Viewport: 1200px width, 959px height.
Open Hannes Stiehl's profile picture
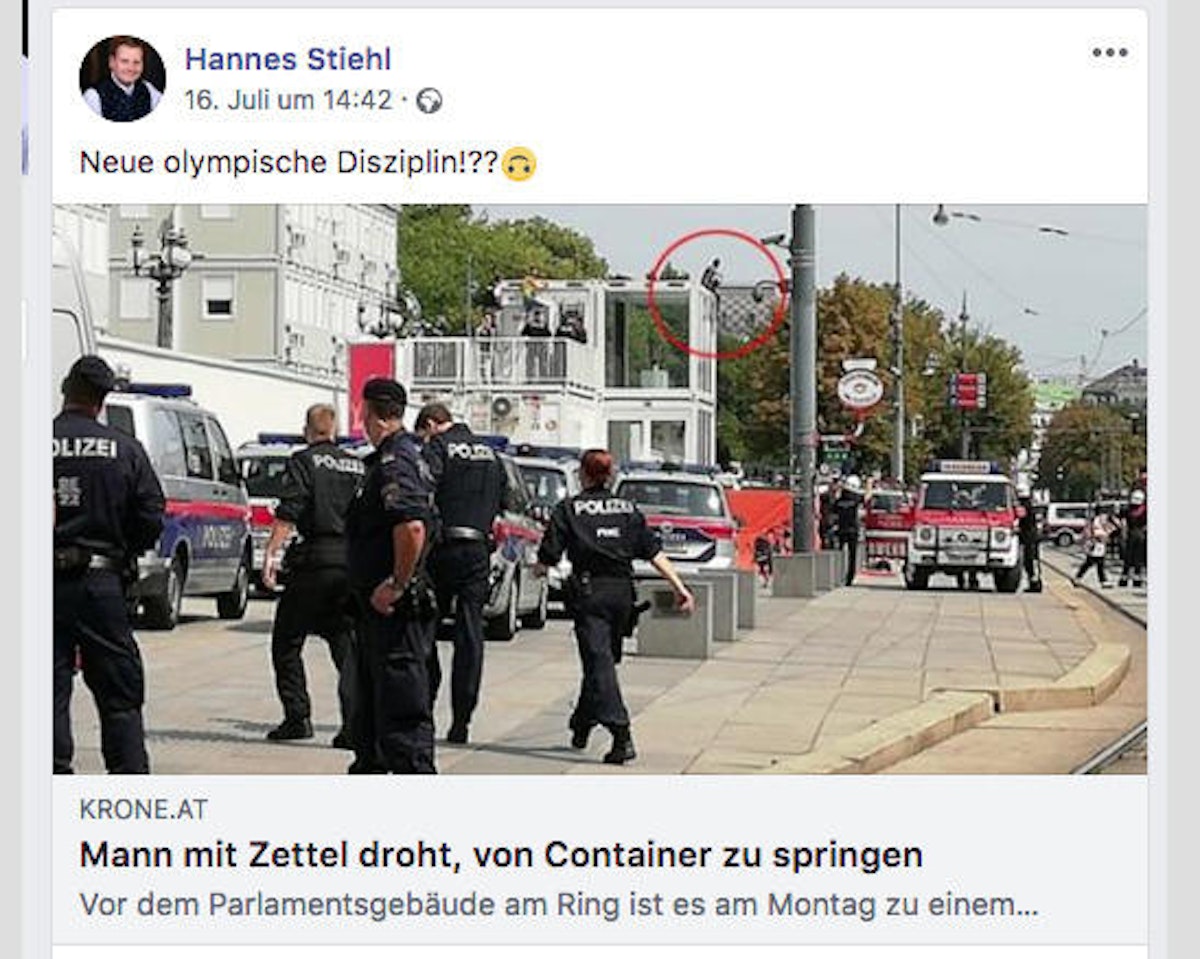(x=122, y=78)
